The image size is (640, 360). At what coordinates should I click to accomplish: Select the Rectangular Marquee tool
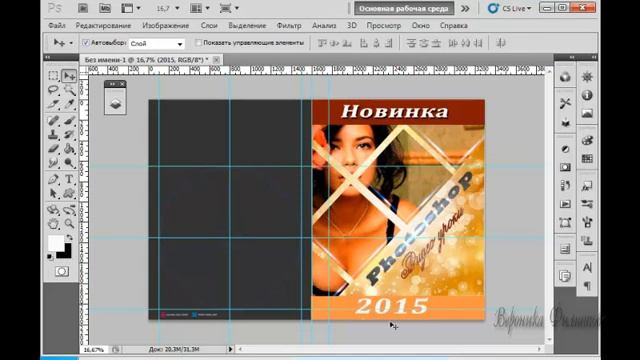tap(53, 76)
